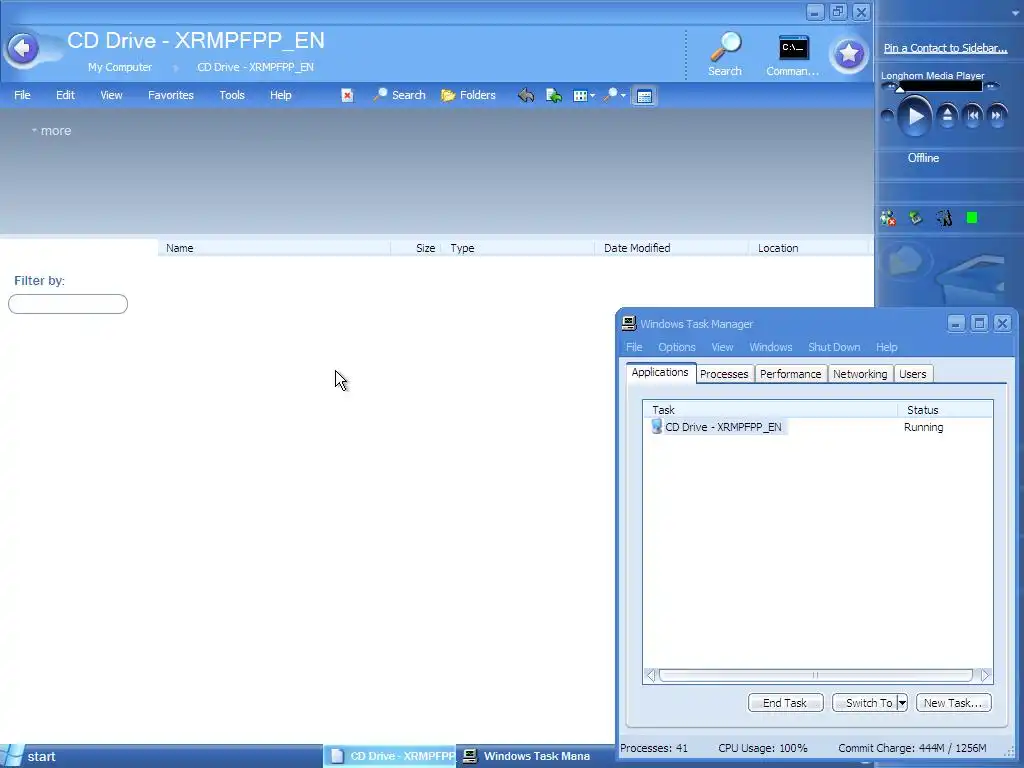The height and width of the screenshot is (768, 1024).
Task: Open the Views grid dropdown
Action: (584, 95)
